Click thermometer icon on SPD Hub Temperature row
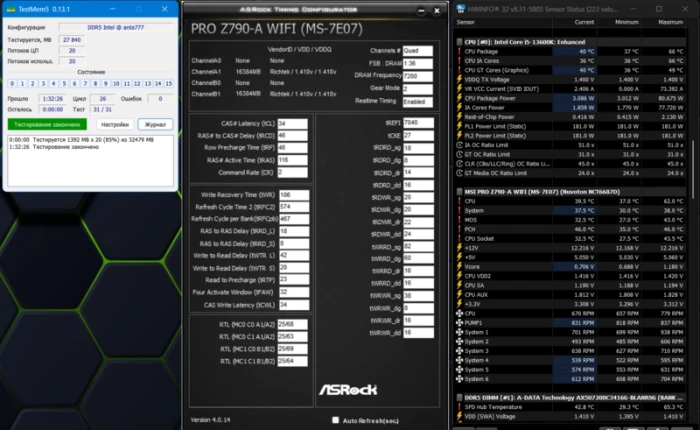 click(x=459, y=407)
